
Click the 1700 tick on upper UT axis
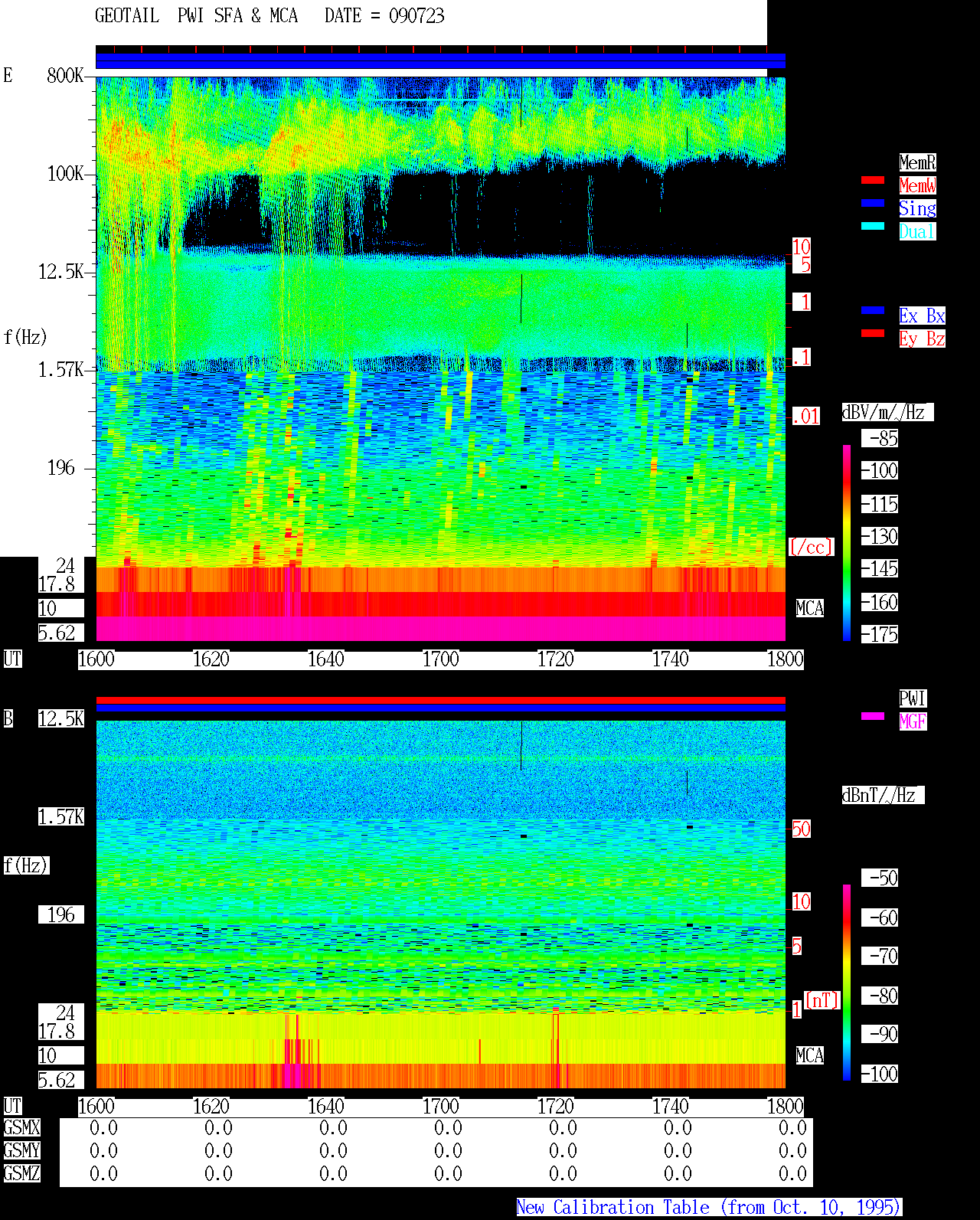pyautogui.click(x=440, y=659)
